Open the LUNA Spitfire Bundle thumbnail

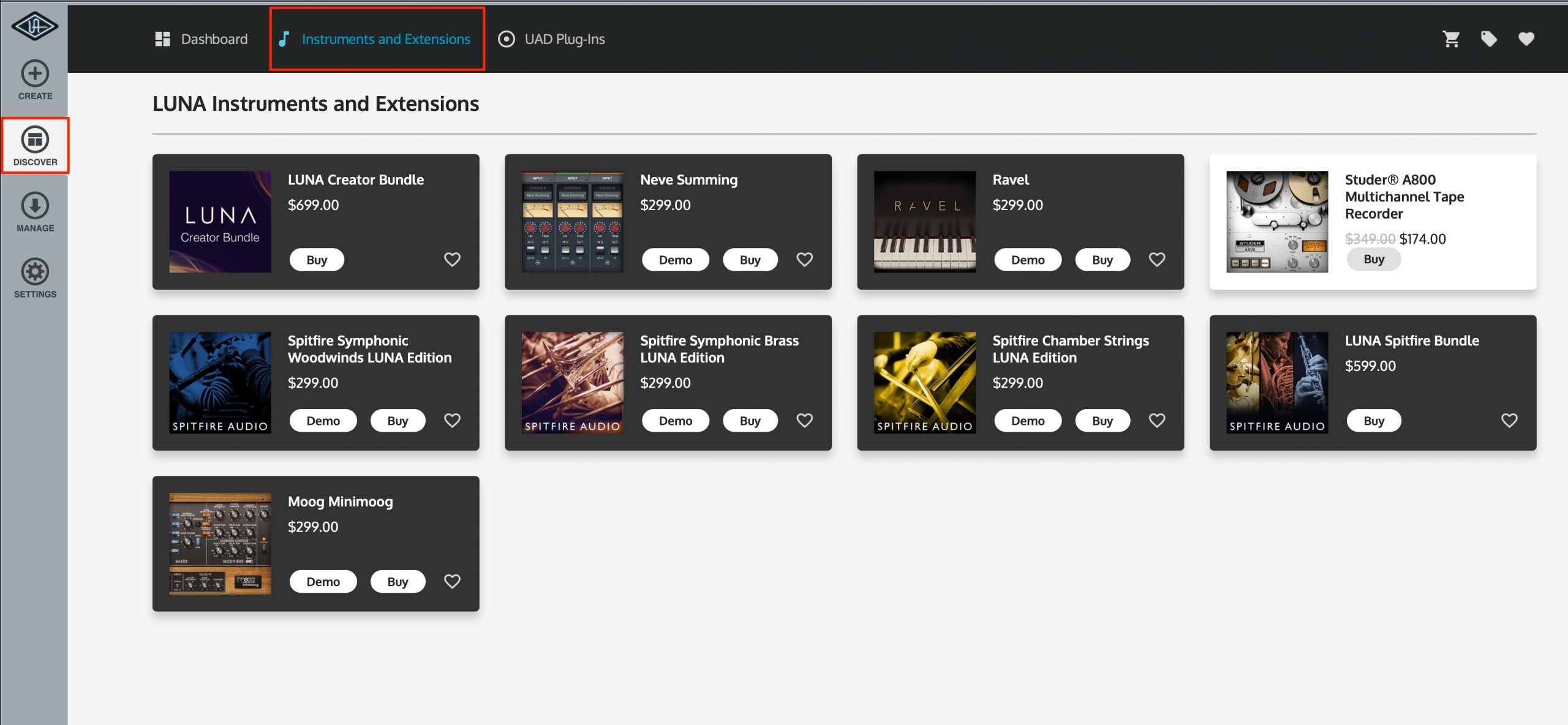1277,383
